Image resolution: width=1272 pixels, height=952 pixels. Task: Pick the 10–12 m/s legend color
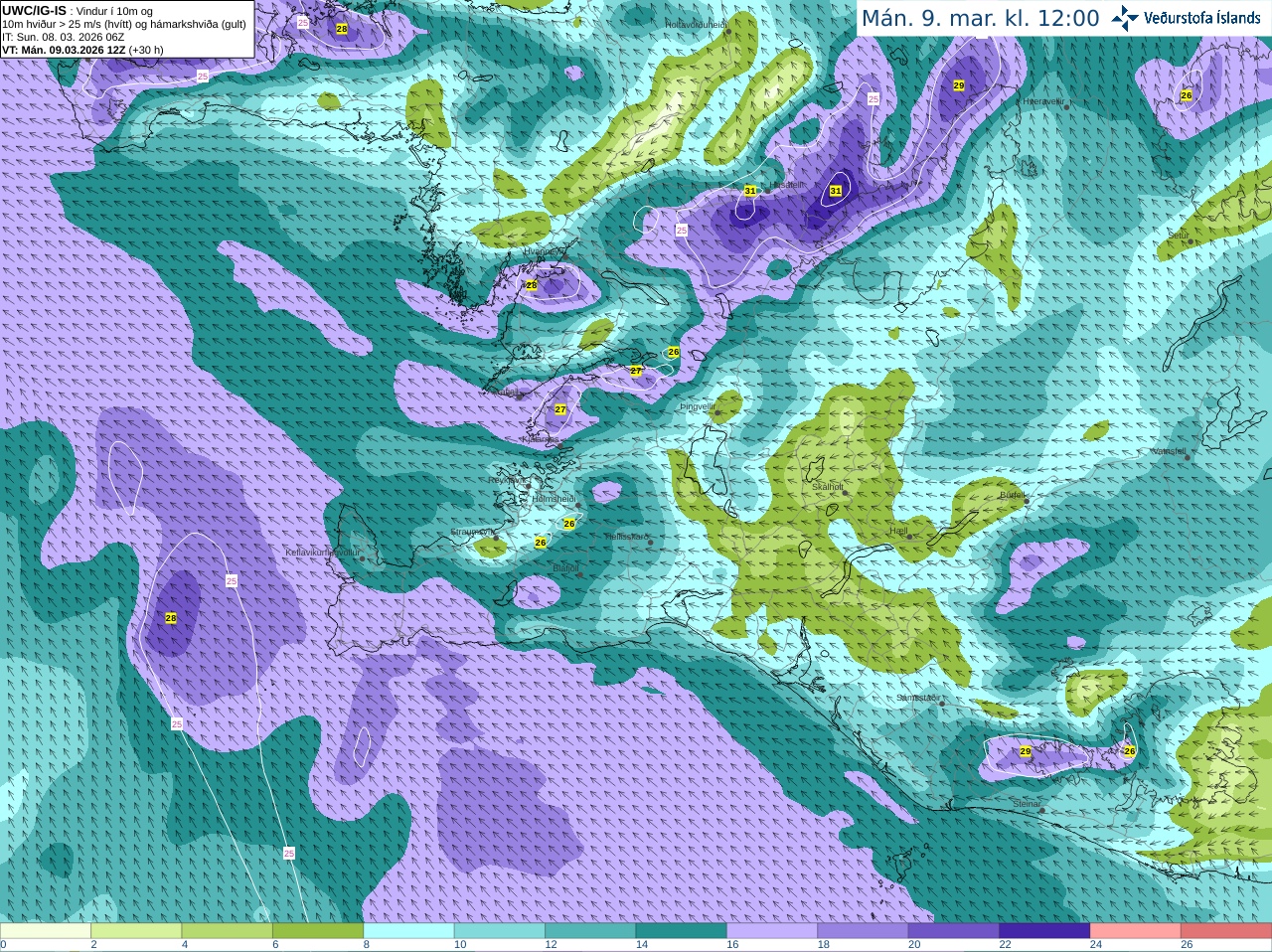[499, 931]
